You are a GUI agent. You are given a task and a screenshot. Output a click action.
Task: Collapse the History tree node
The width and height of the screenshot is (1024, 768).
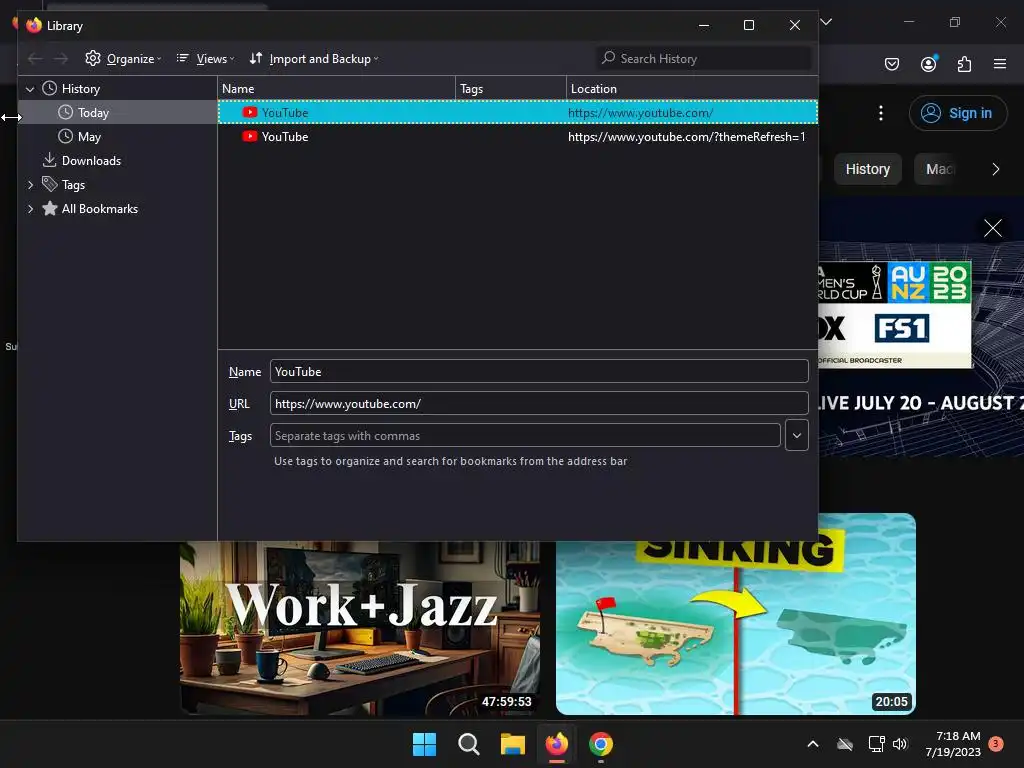[30, 89]
